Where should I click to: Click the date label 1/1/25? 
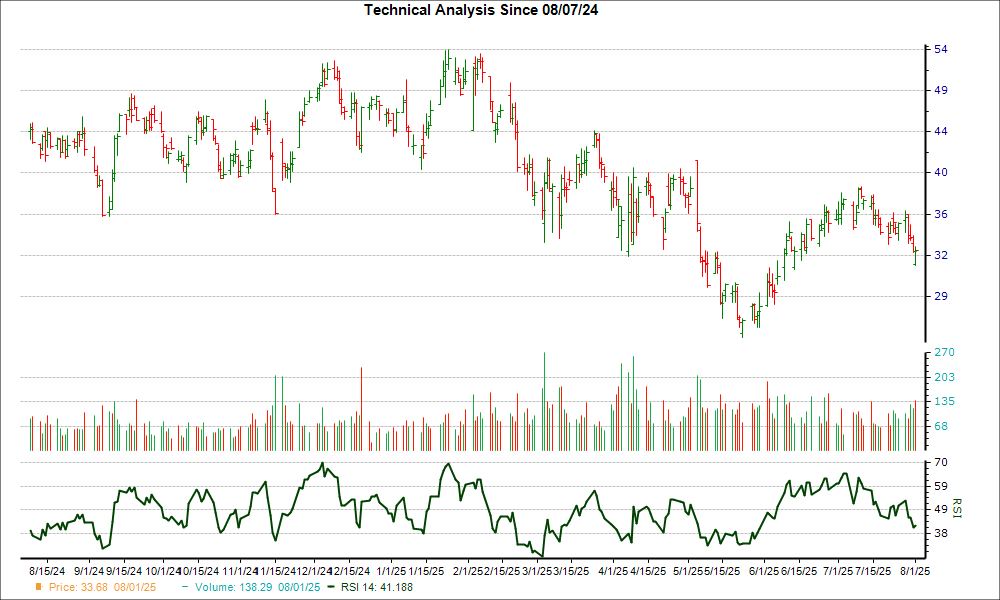[391, 571]
